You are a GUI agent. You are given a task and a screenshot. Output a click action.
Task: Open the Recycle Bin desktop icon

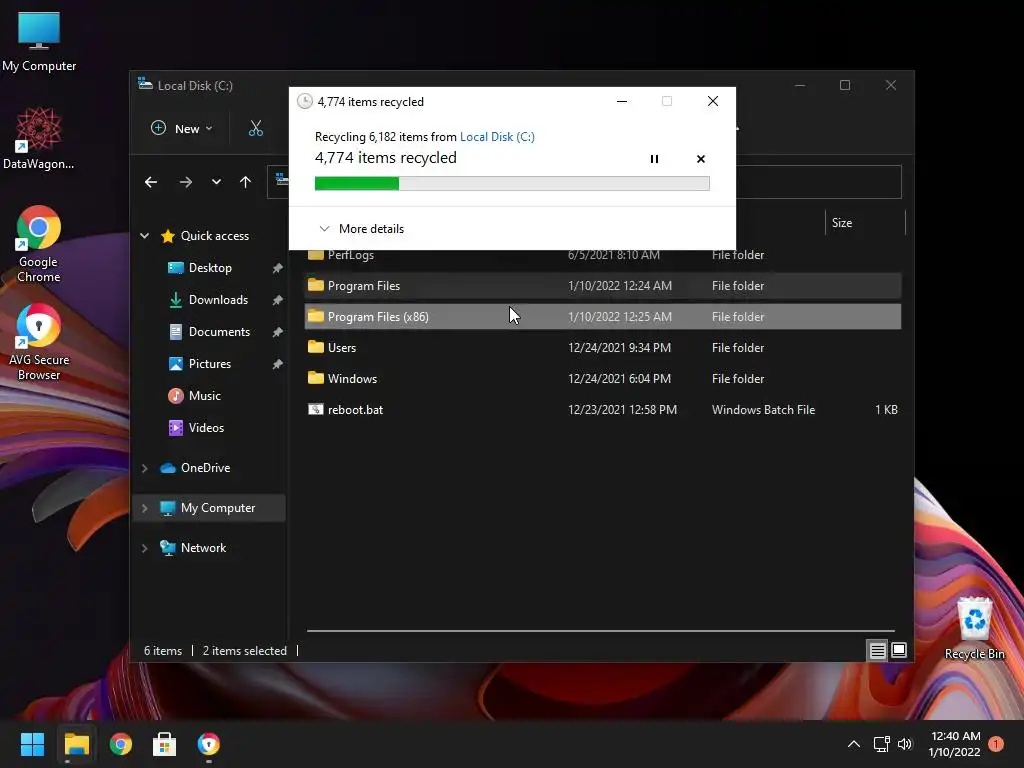(974, 628)
